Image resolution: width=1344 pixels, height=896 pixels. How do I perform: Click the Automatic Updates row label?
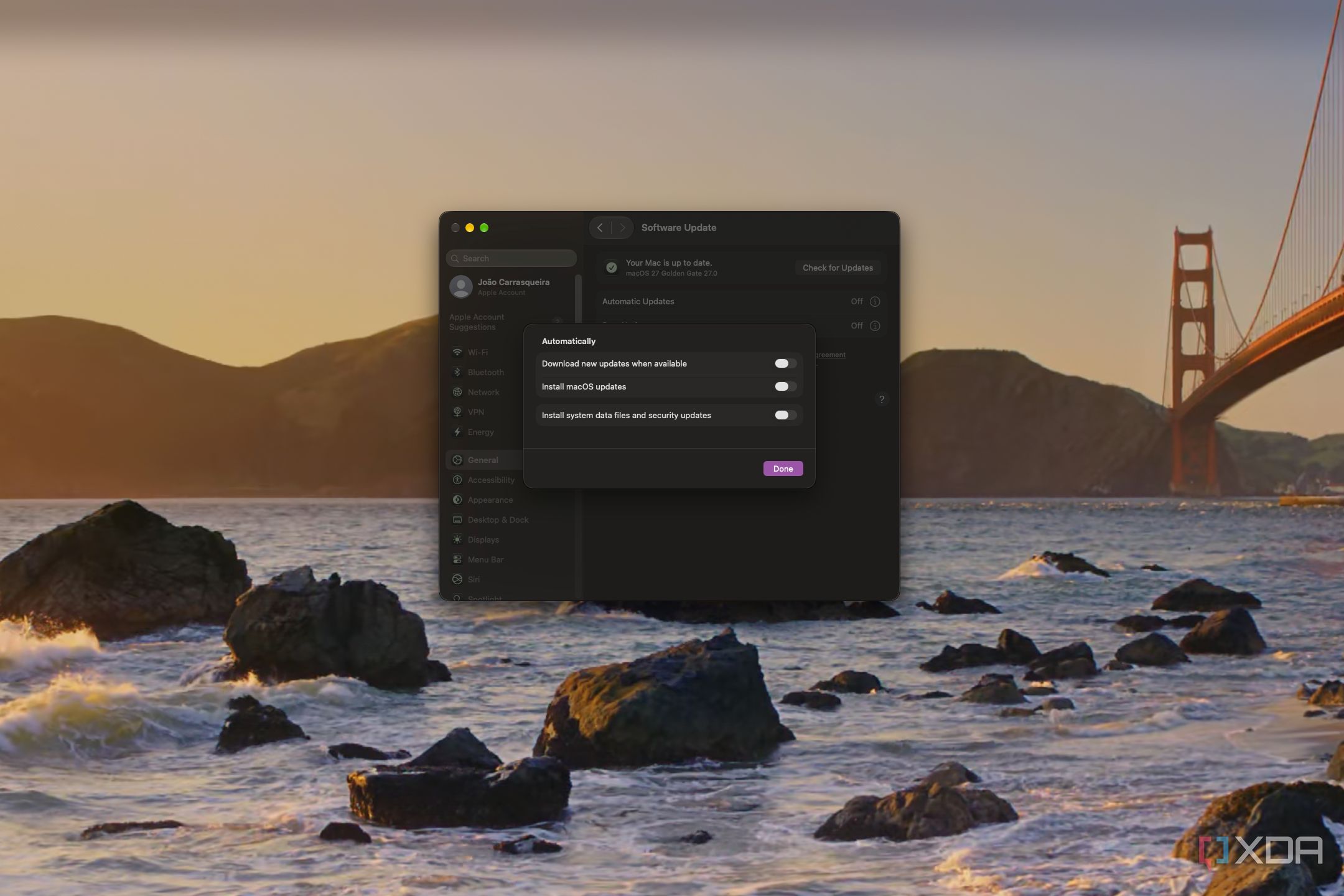[638, 301]
